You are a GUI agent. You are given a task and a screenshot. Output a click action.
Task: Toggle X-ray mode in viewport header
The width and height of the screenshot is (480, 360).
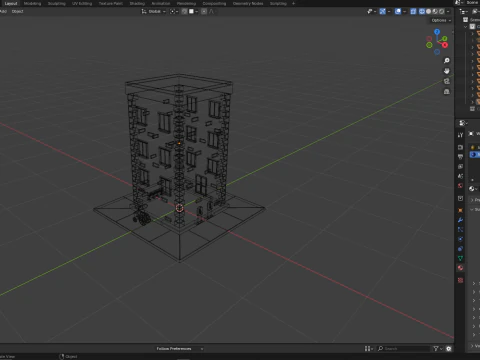(x=413, y=12)
